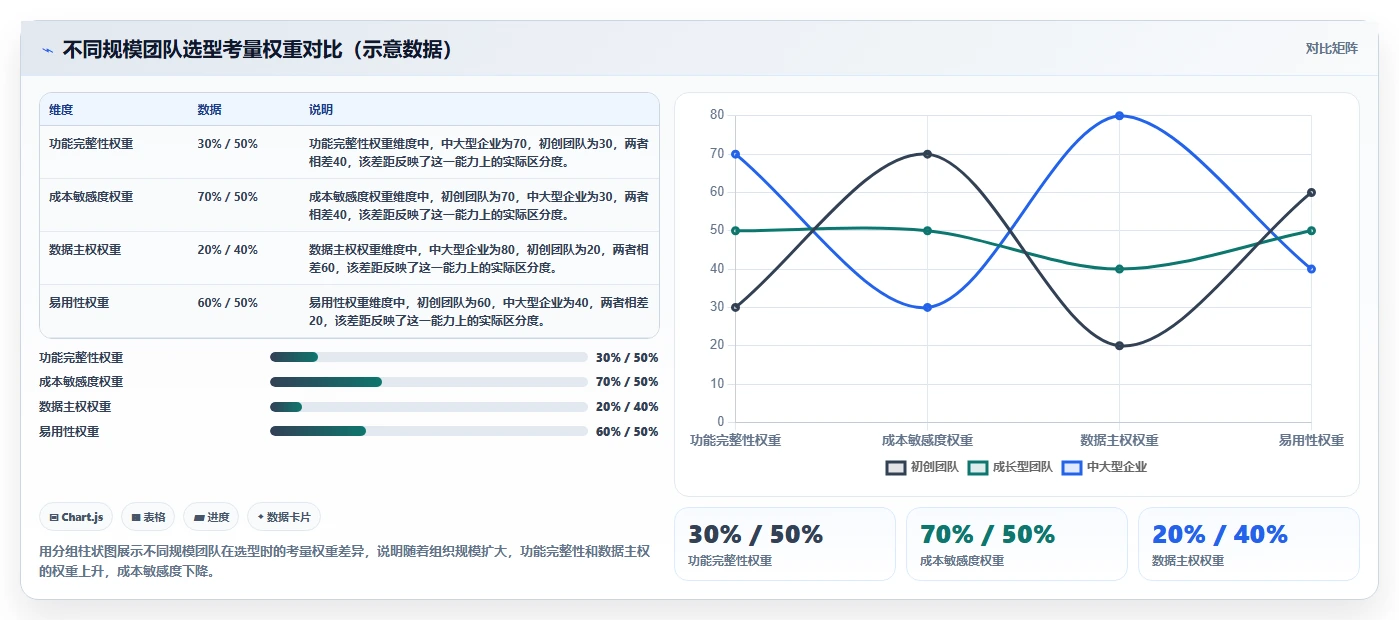
Task: Click the 表格 tag chip
Action: tap(148, 517)
